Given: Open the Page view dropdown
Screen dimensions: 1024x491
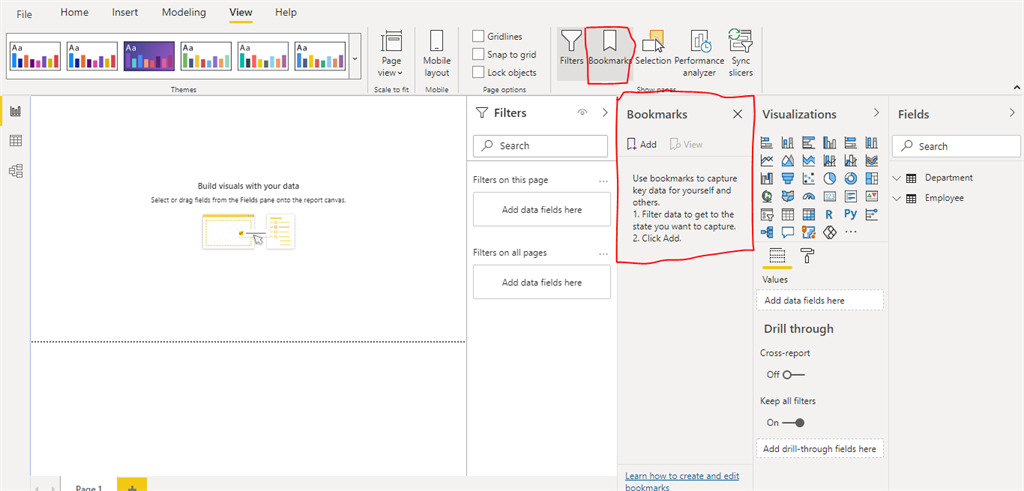Looking at the screenshot, I should [x=391, y=54].
